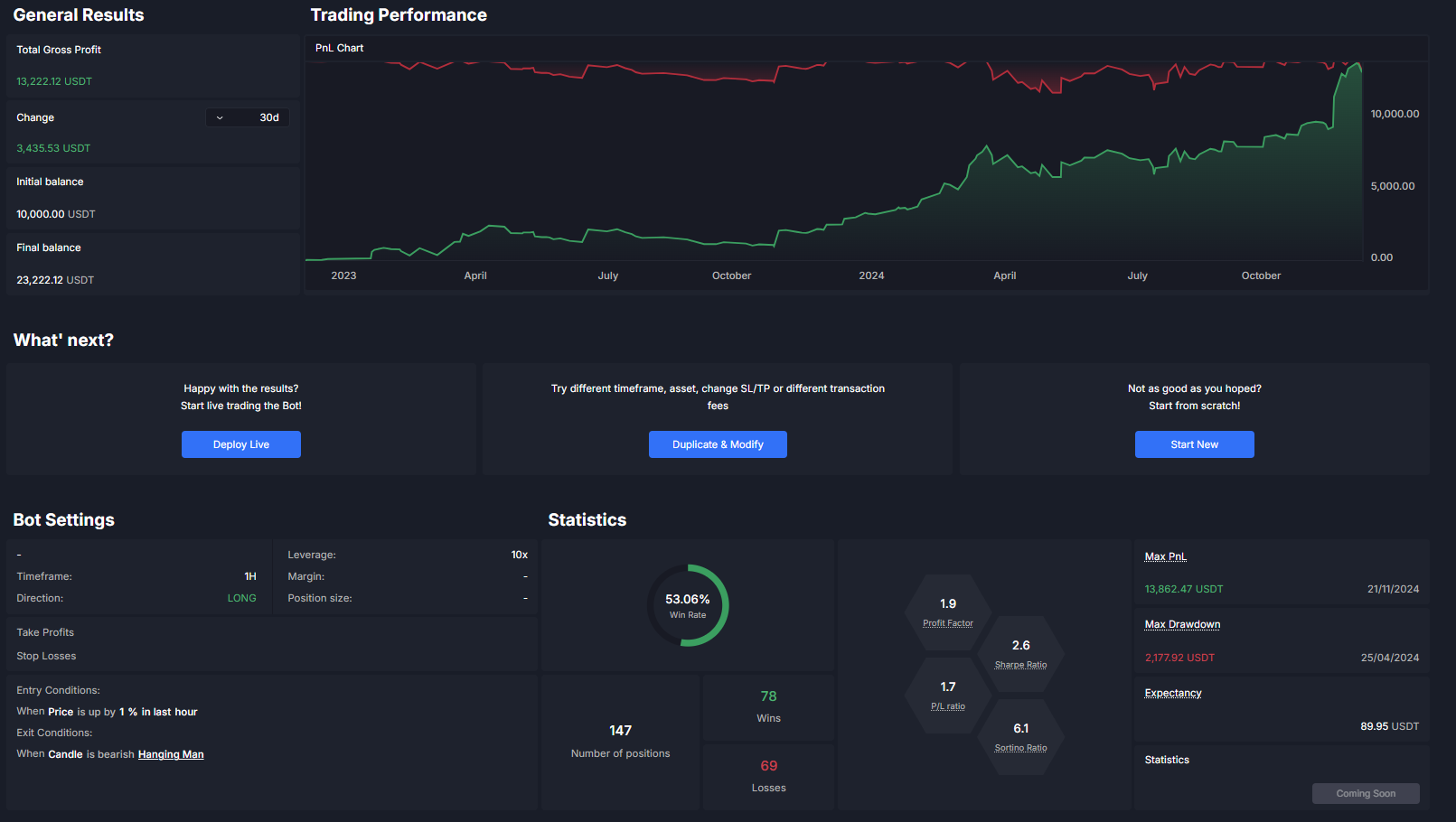This screenshot has width=1456, height=822.
Task: Click the Stop Losses row
Action: (271, 656)
